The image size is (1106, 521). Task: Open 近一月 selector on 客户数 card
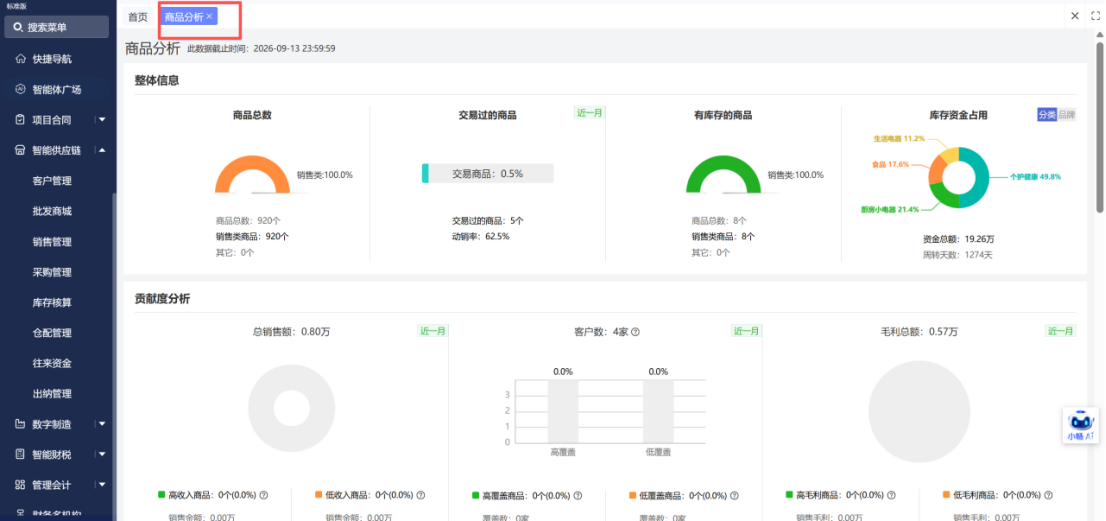point(746,331)
